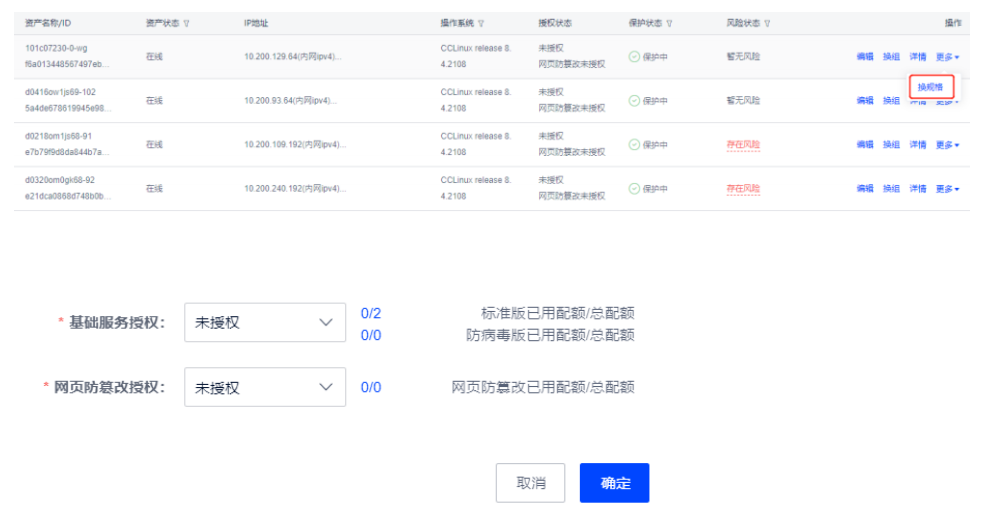Click protection check icon for d0218om1js68-91

tap(634, 145)
